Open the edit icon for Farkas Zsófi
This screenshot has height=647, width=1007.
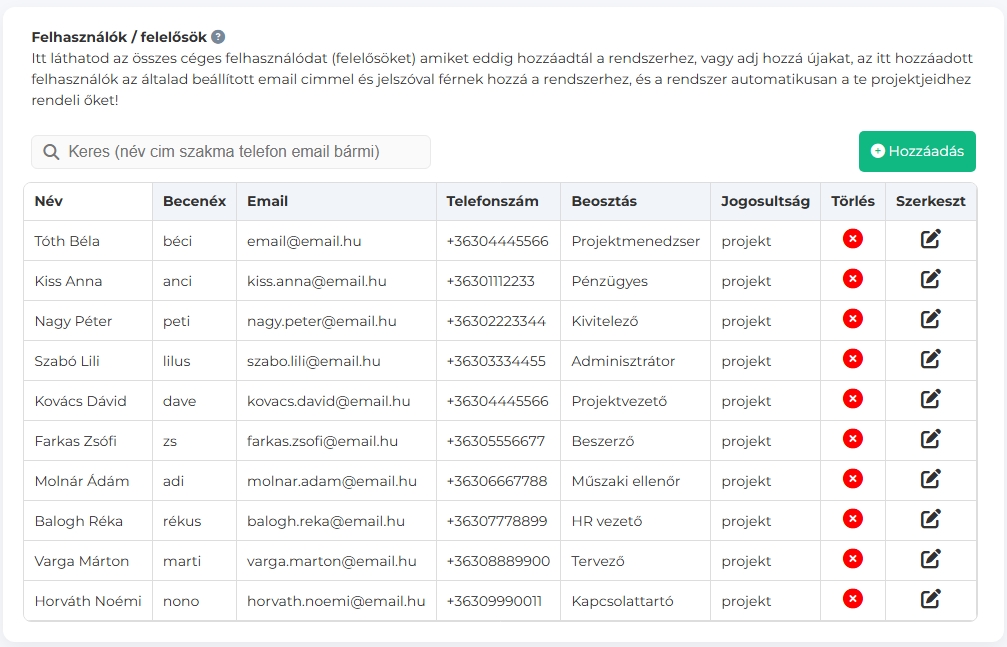point(931,439)
